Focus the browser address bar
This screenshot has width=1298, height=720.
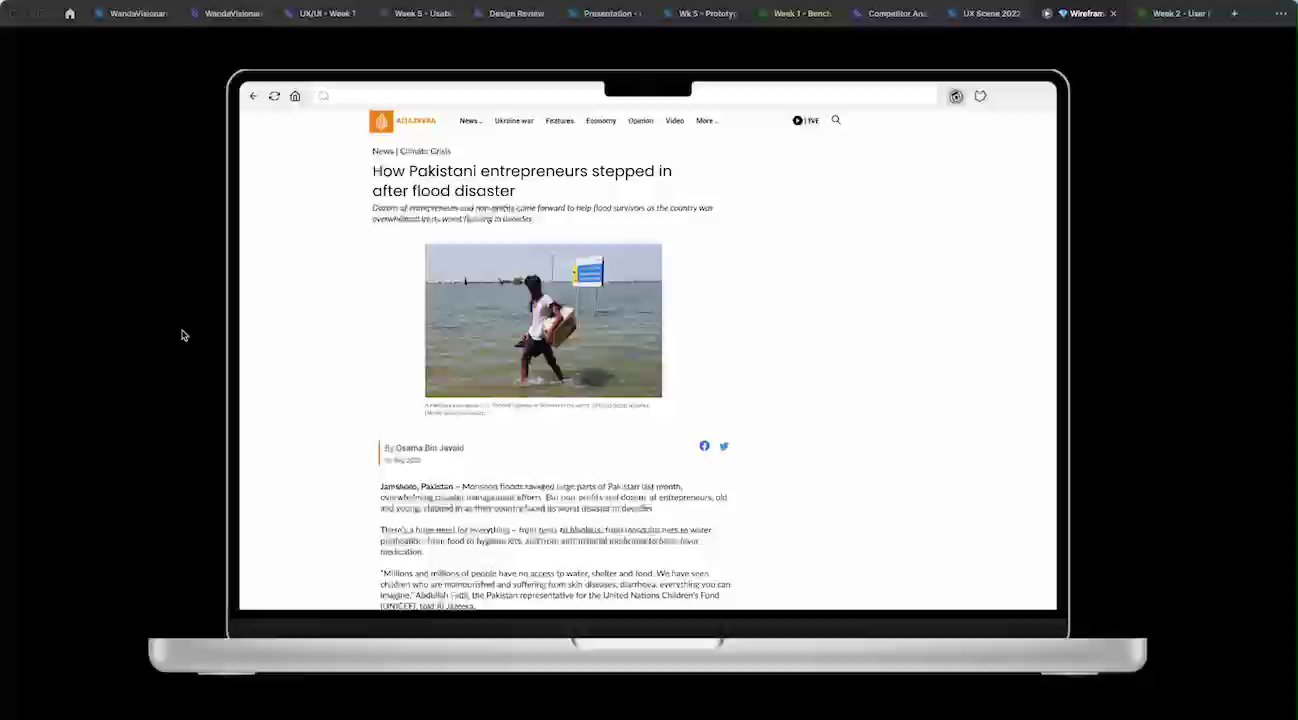coord(625,96)
